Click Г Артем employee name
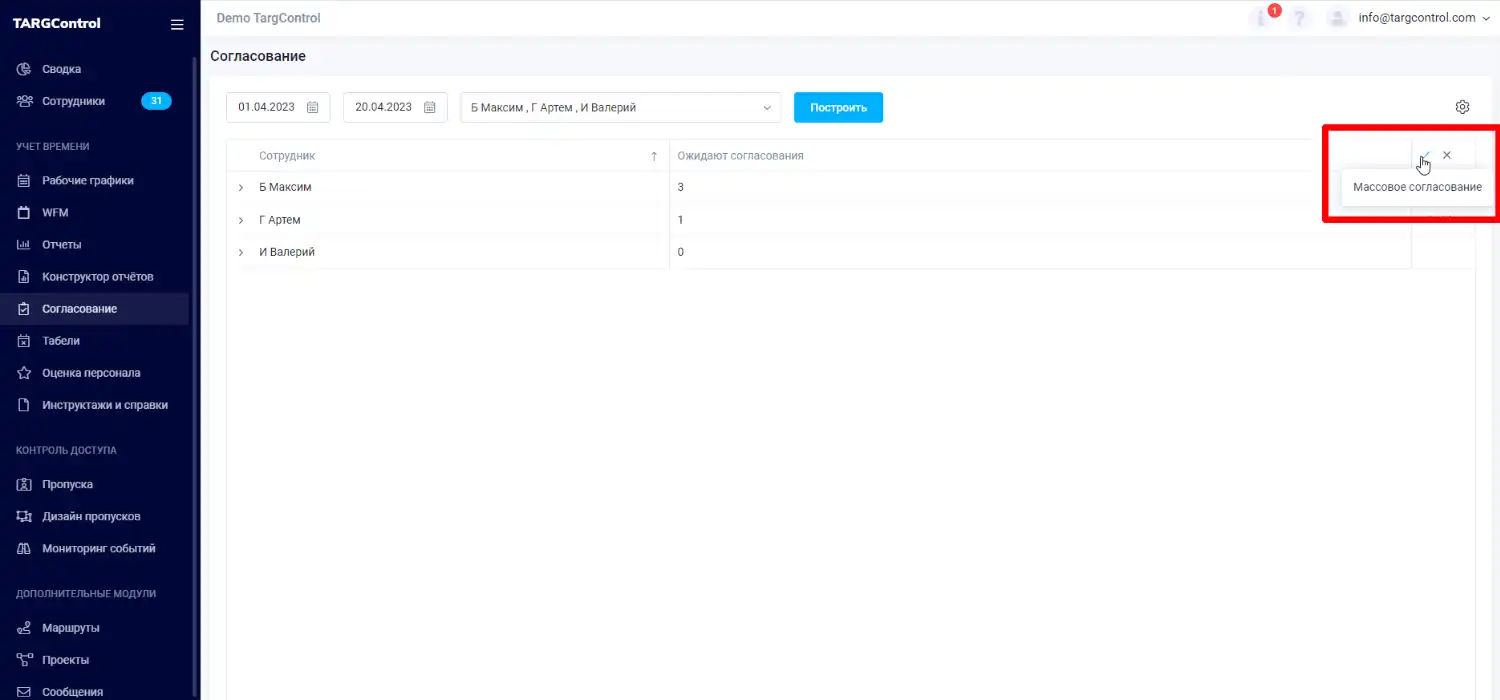 [280, 220]
